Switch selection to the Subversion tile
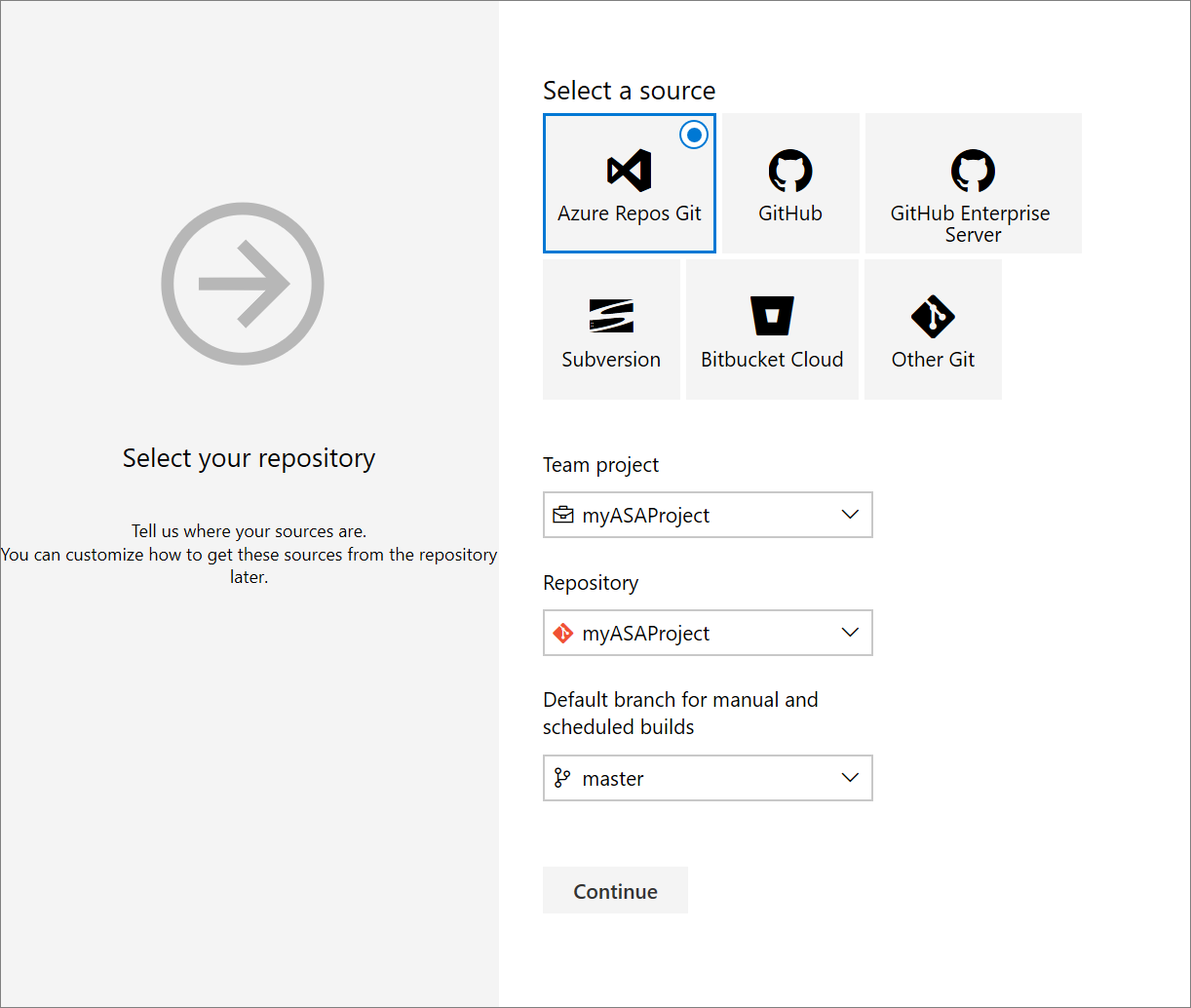Screen dimensions: 1191x1008 611,329
